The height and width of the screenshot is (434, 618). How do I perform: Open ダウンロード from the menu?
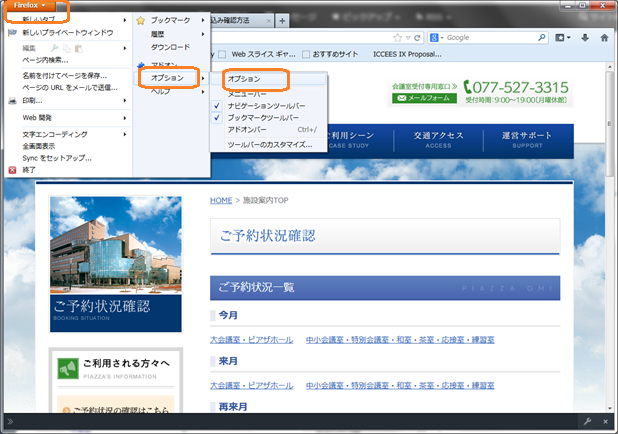[171, 47]
